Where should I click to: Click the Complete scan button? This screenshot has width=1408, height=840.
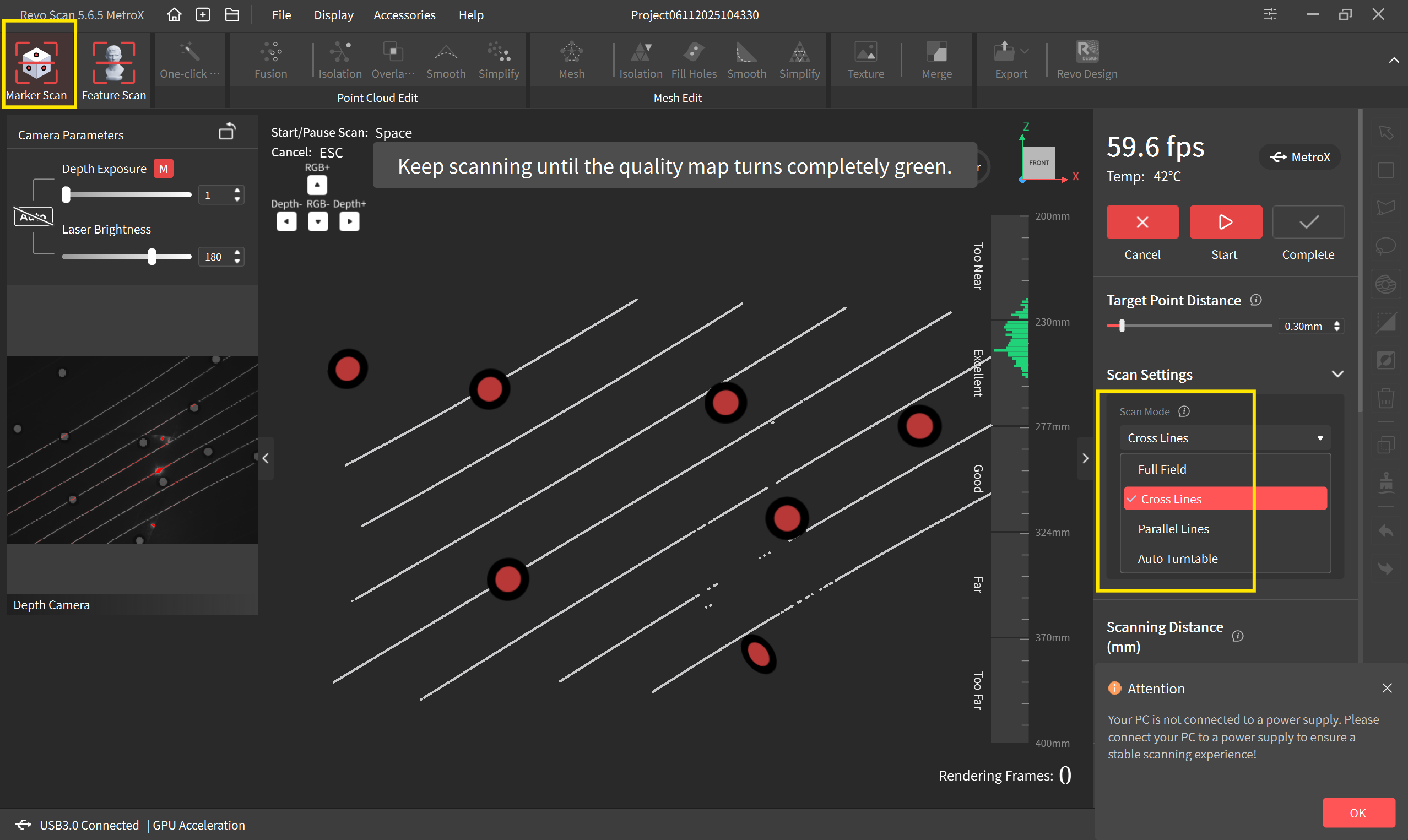pyautogui.click(x=1308, y=222)
